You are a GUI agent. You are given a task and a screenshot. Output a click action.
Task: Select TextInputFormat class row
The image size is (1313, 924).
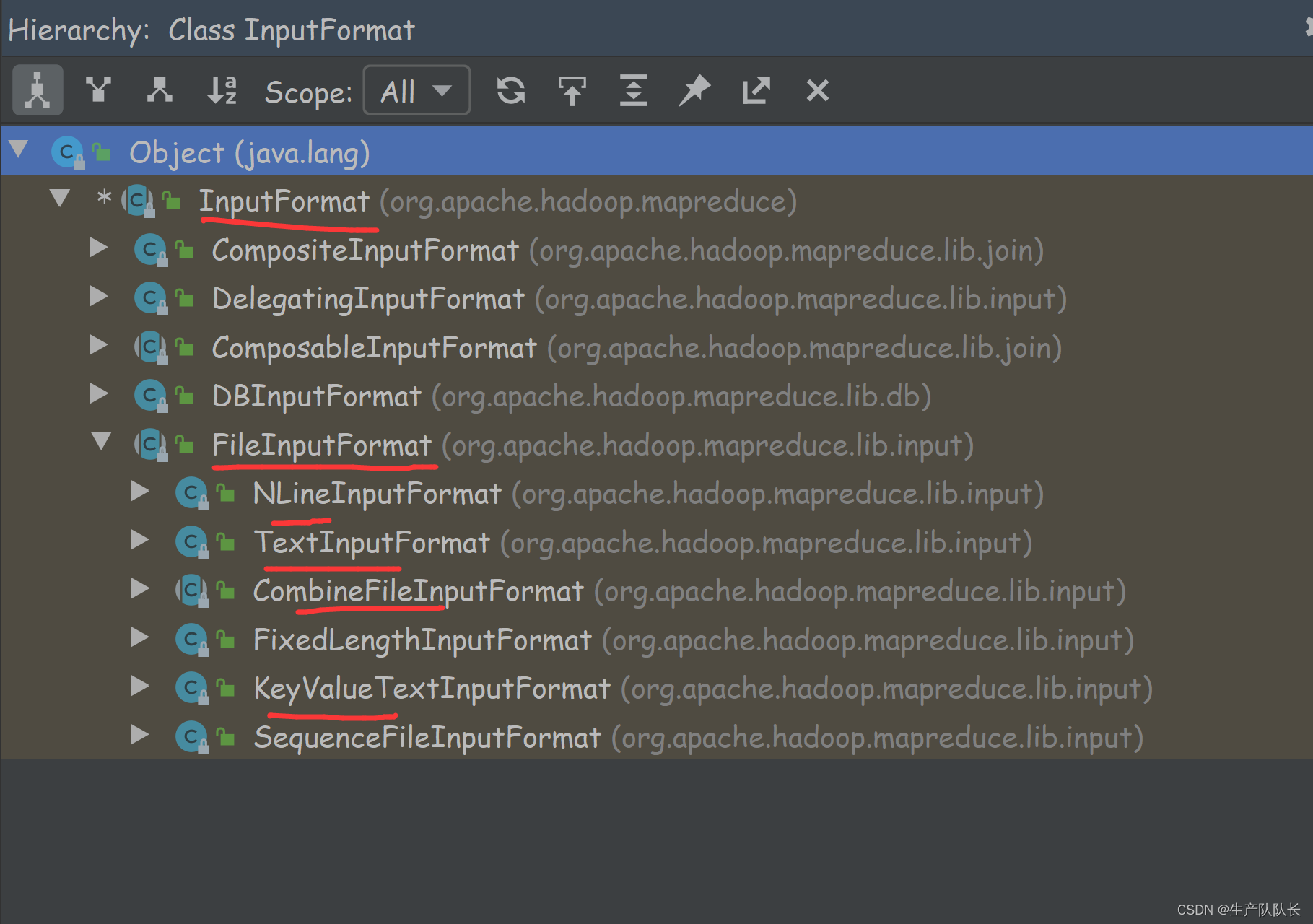pos(657,541)
